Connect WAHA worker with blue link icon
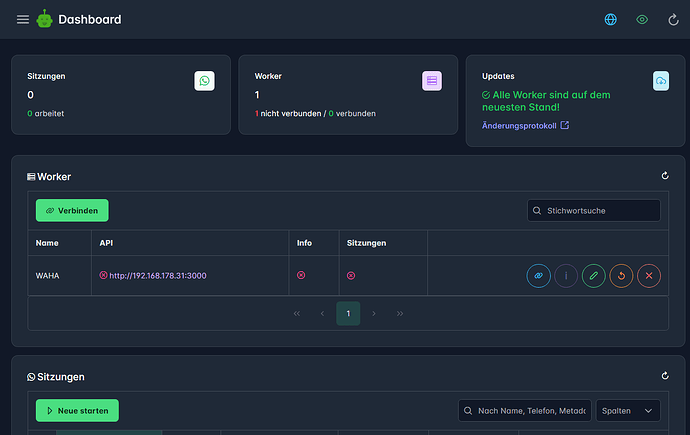This screenshot has width=690, height=435. point(539,276)
